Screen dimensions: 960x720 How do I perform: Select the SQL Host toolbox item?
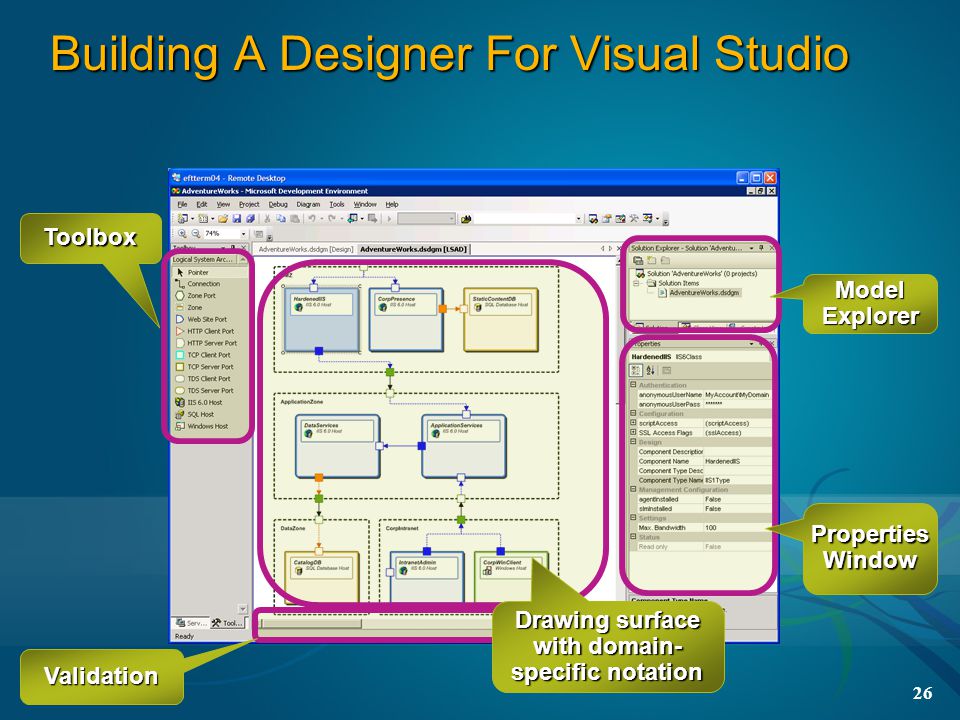(210, 414)
